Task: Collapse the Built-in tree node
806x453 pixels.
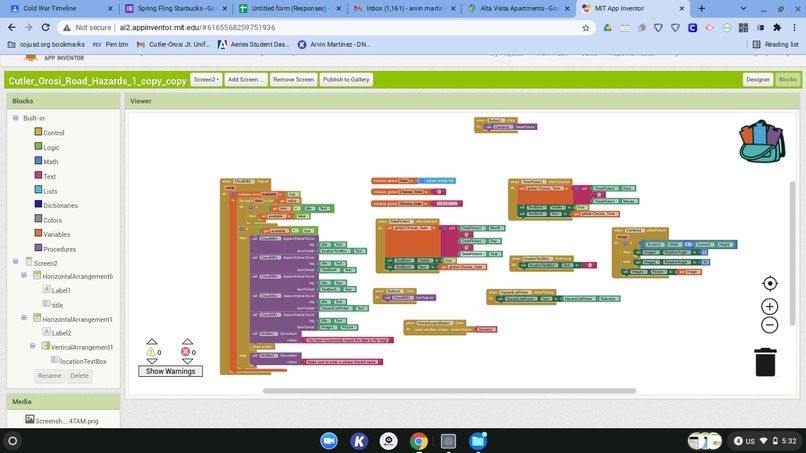Action: pos(15,118)
